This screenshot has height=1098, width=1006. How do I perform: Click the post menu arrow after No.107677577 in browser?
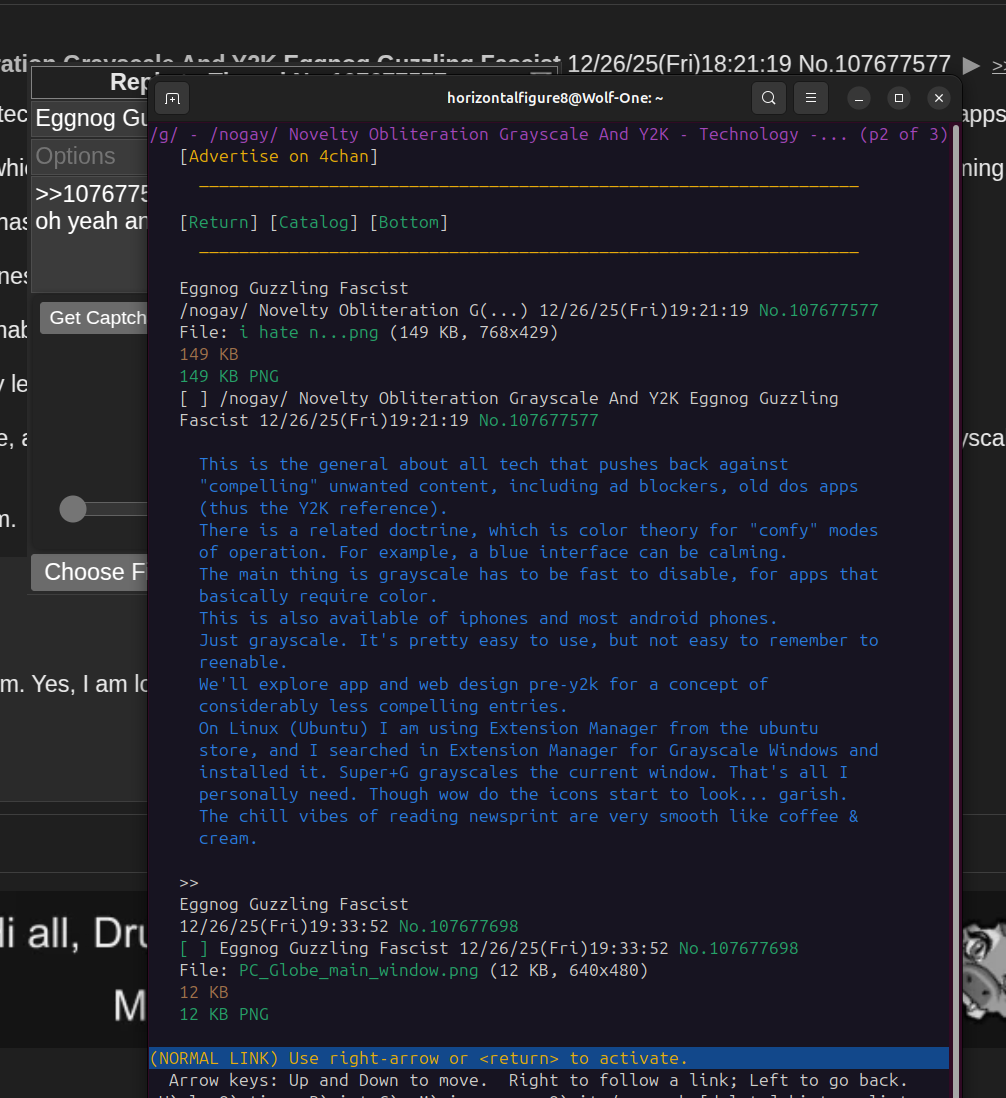pos(971,66)
